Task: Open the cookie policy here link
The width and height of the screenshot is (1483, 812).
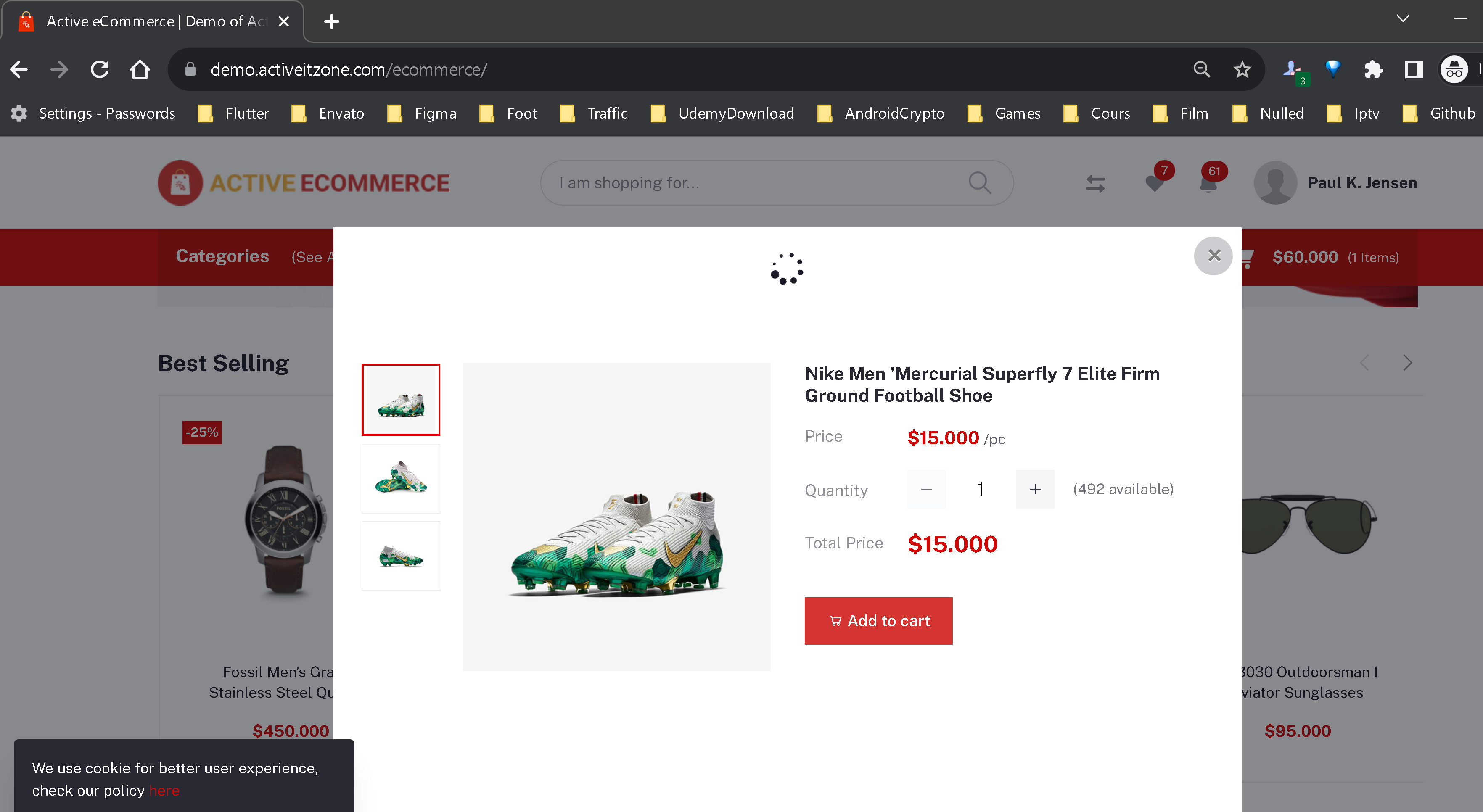Action: 164,791
